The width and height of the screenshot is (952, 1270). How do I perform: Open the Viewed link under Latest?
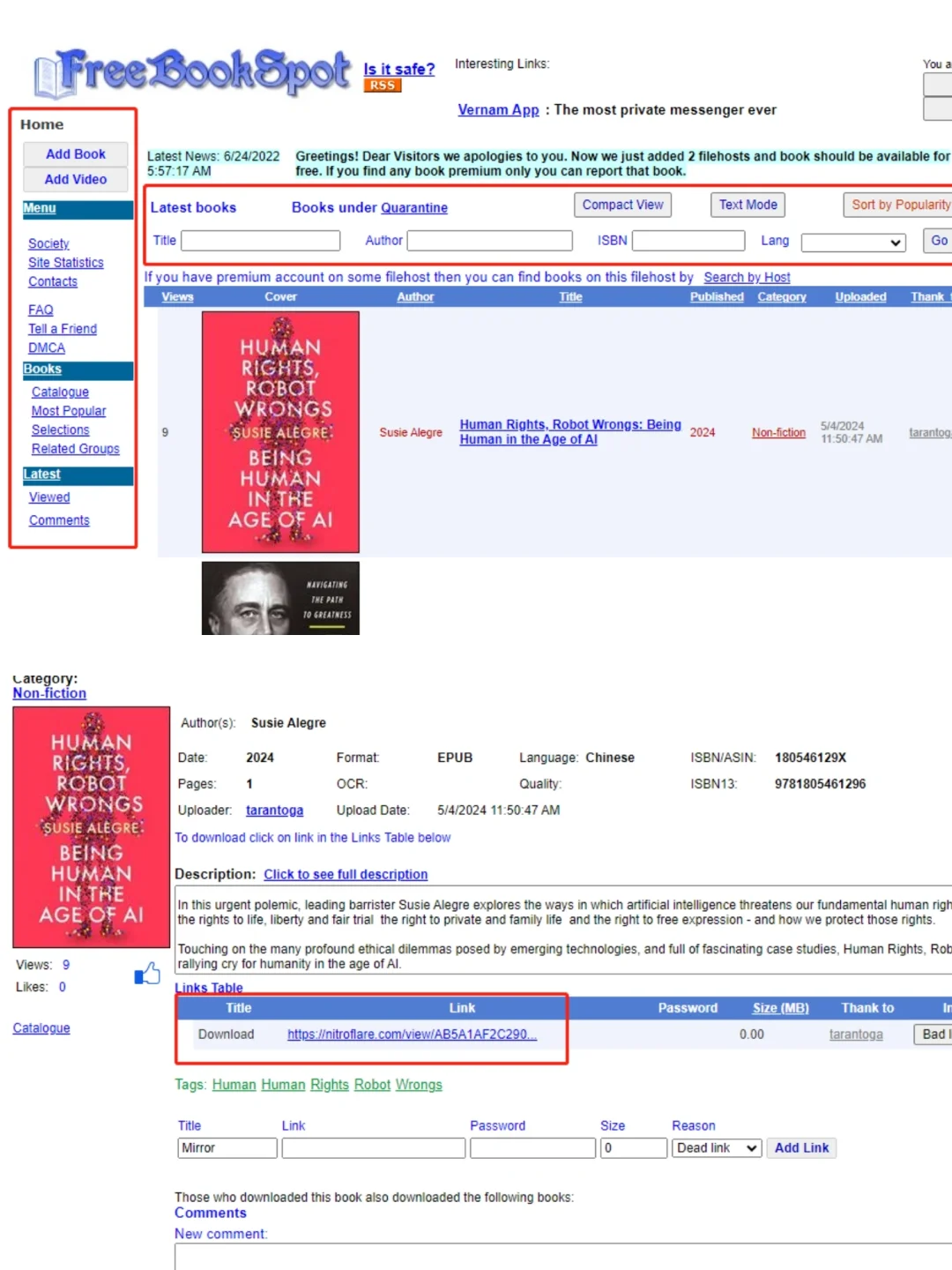pos(49,497)
